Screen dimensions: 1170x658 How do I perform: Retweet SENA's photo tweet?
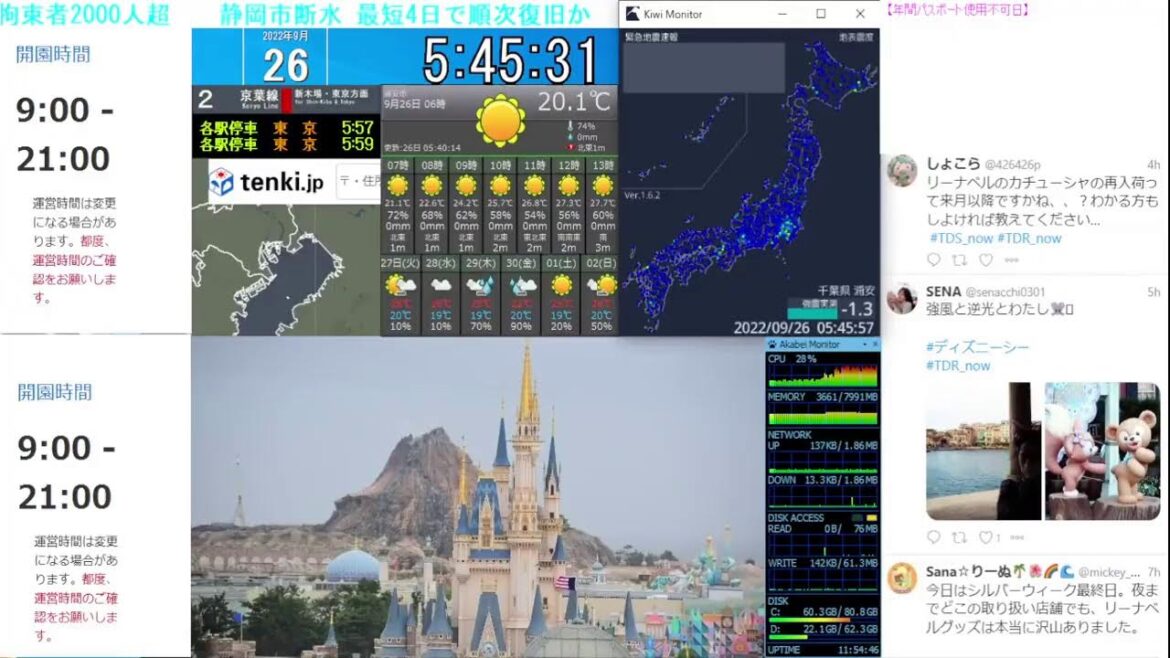pyautogui.click(x=960, y=536)
